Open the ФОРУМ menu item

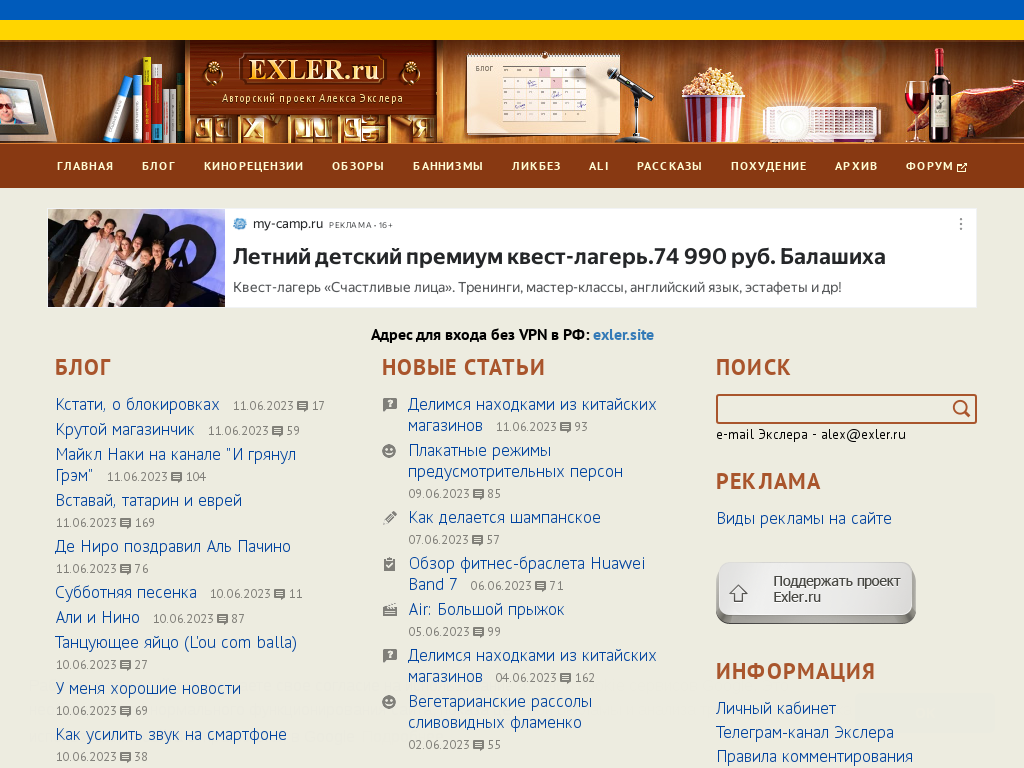coord(929,166)
